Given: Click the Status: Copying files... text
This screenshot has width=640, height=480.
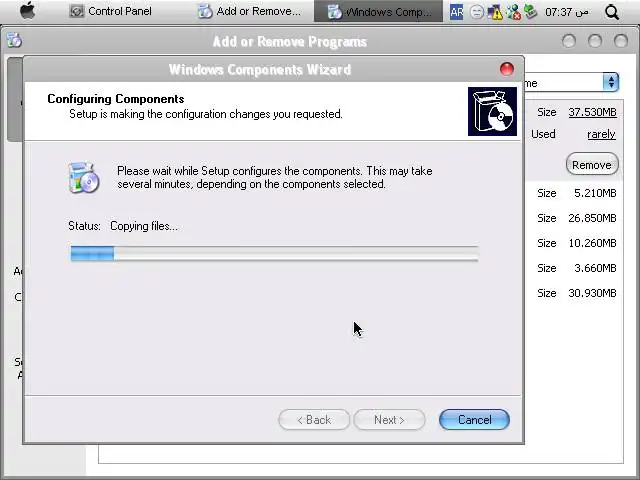Looking at the screenshot, I should coord(123,226).
